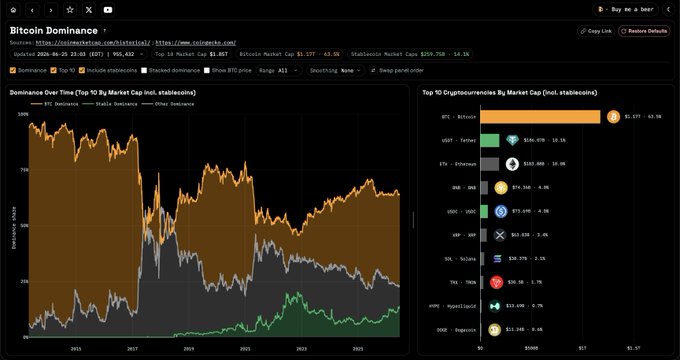Toggle BTC Dominance legend series

55,104
